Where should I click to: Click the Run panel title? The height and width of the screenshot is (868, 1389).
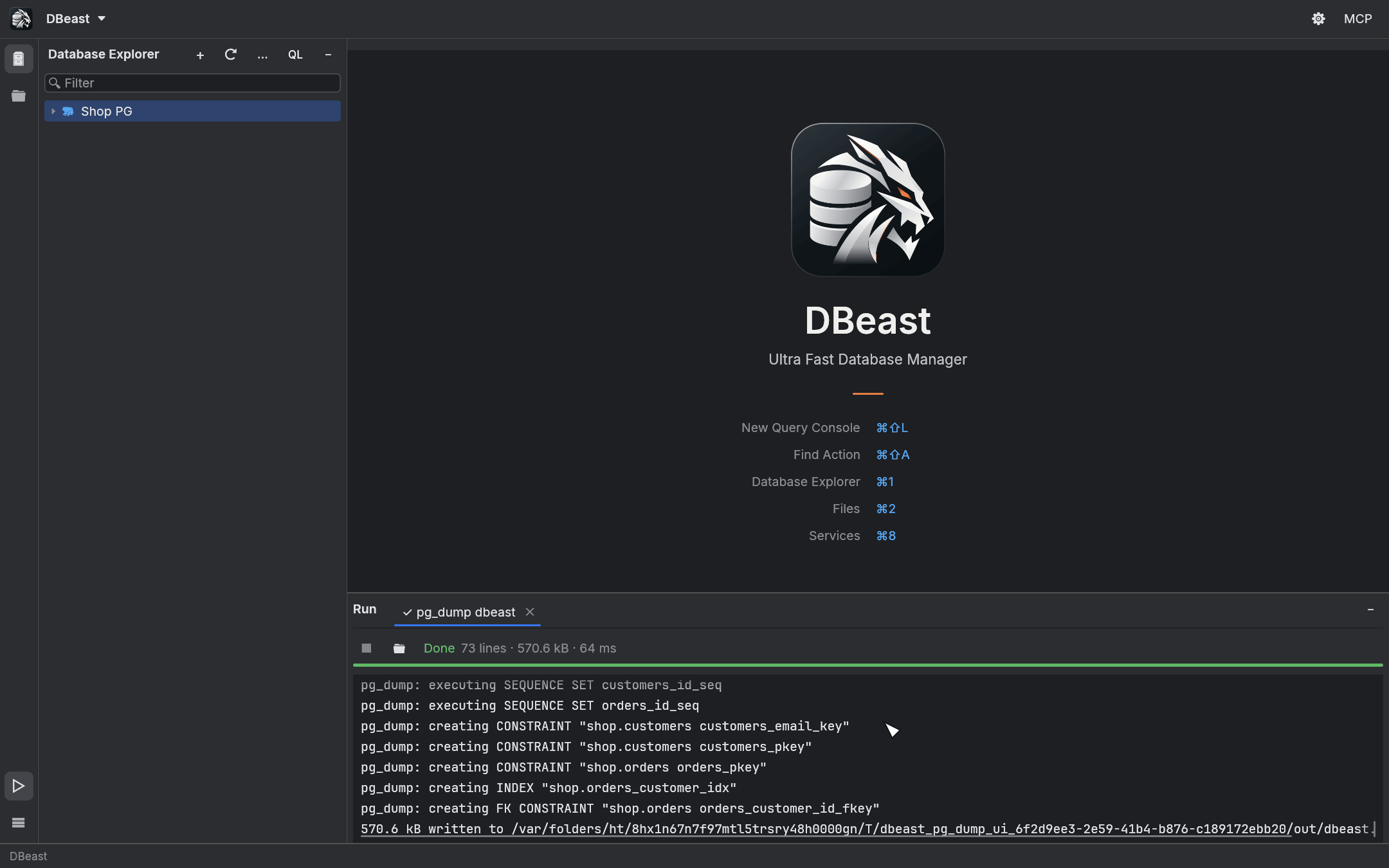tap(365, 609)
